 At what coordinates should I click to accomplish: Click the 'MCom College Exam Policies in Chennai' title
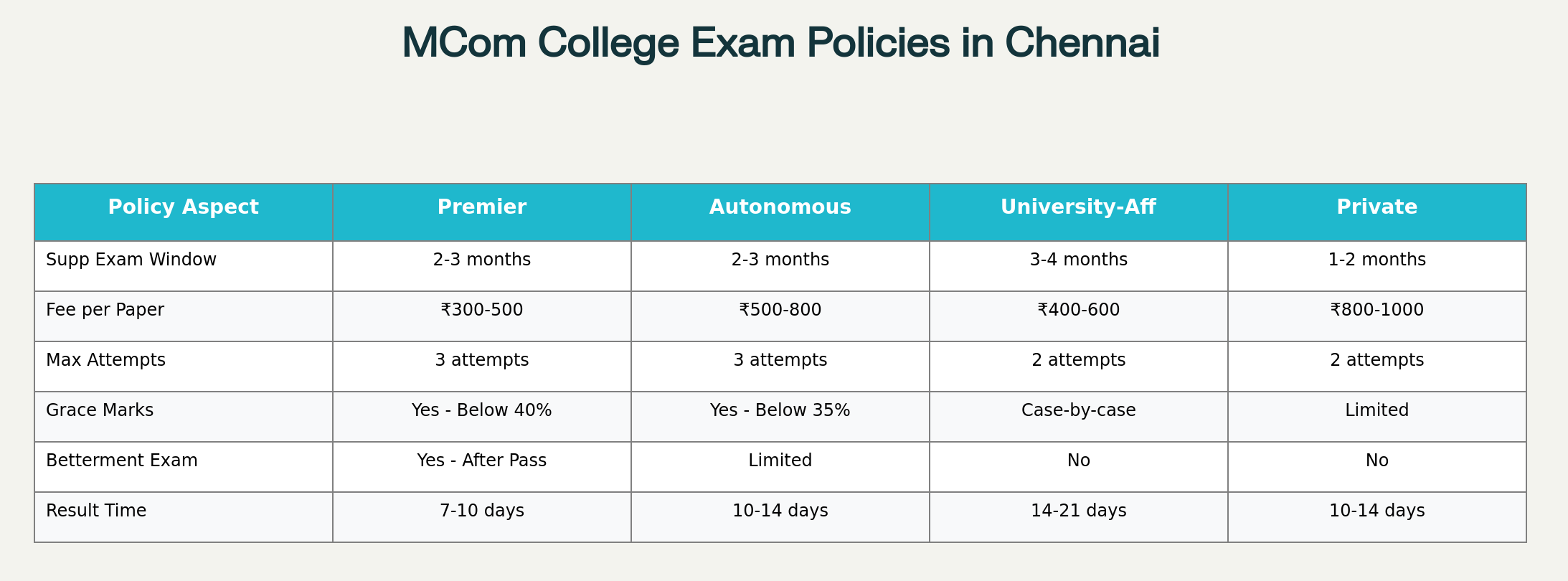(x=781, y=43)
